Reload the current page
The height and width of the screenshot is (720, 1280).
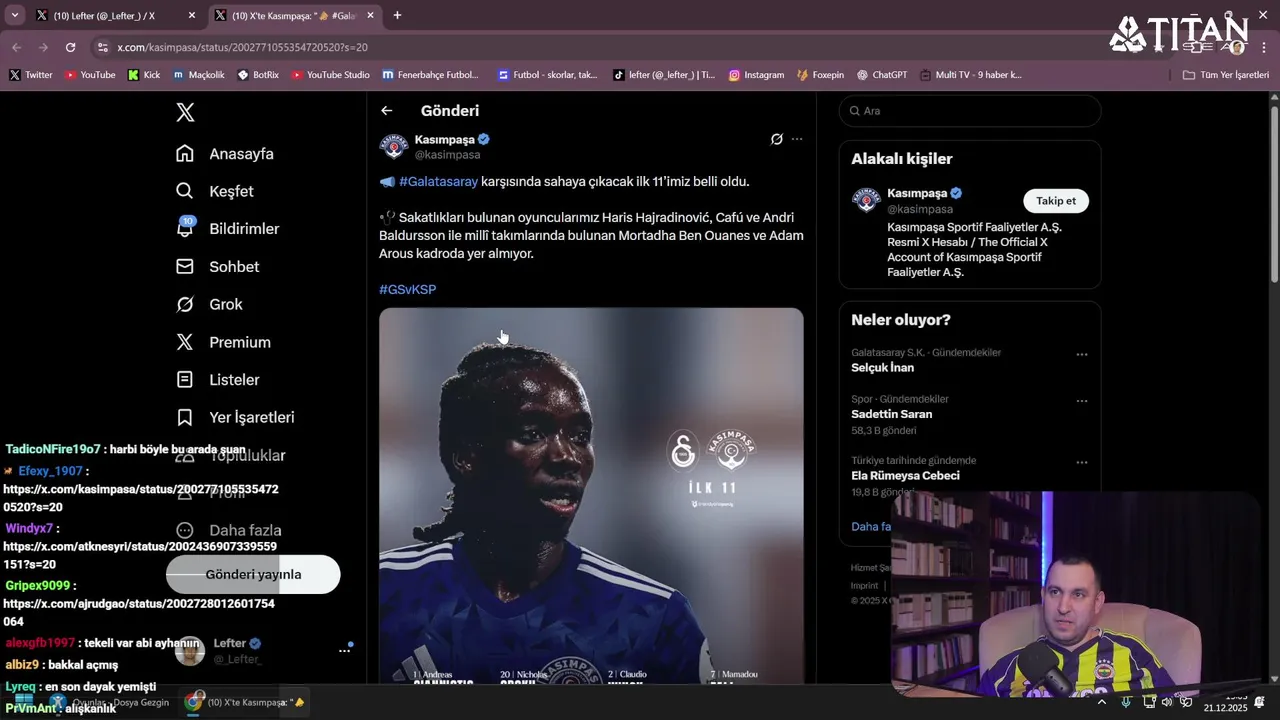(x=70, y=47)
